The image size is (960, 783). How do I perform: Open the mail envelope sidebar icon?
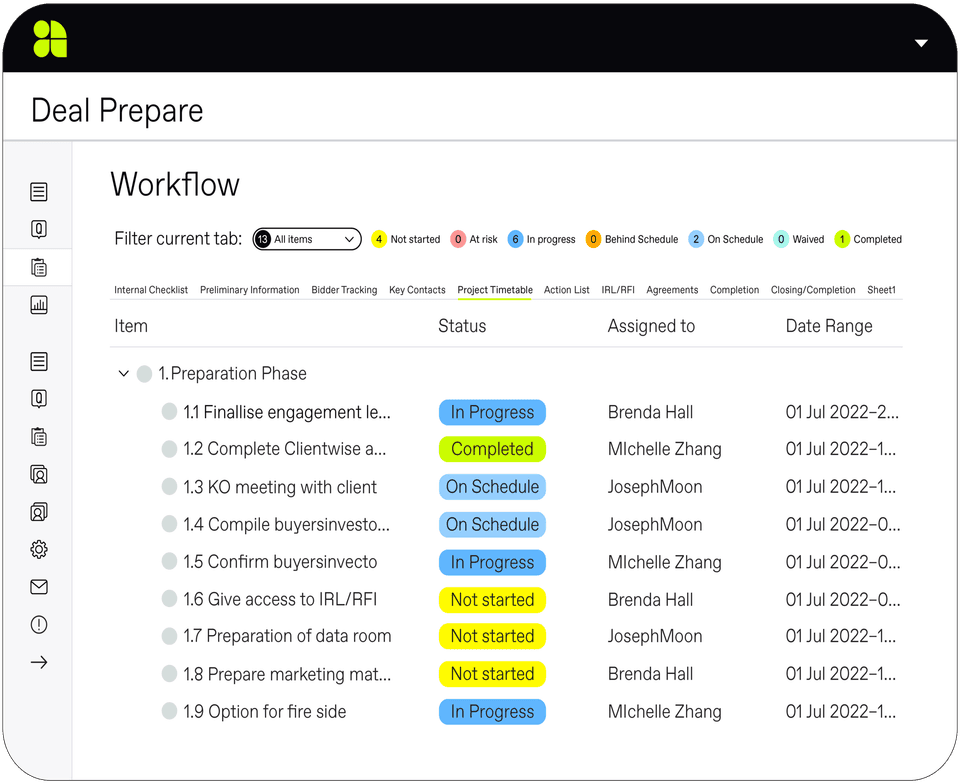pyautogui.click(x=39, y=587)
